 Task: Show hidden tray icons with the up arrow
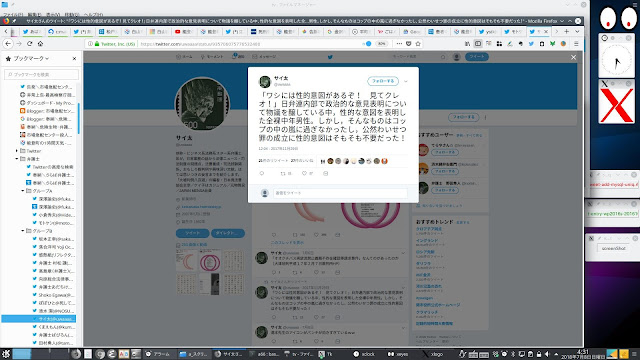[x=556, y=354]
